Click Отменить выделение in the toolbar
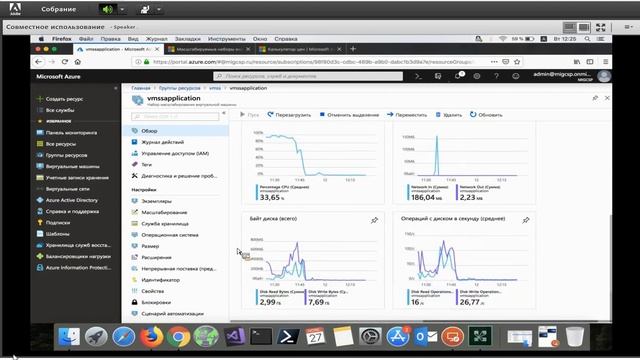This screenshot has width=640, height=360. pos(349,115)
